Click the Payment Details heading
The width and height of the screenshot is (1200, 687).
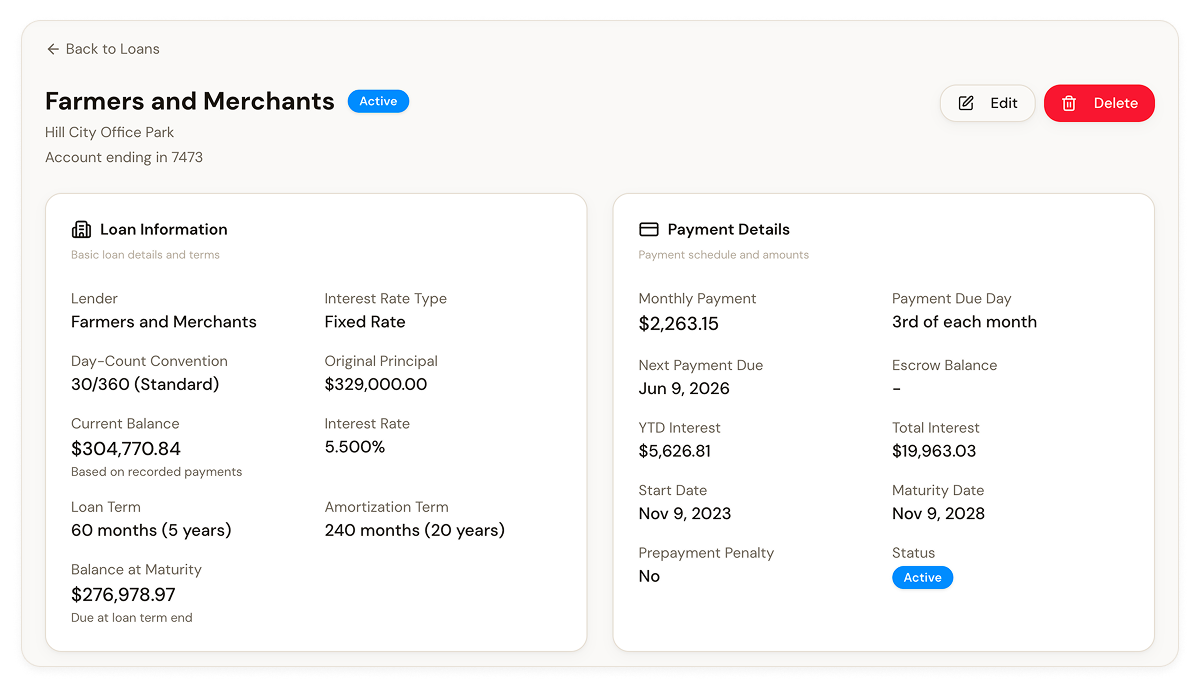[729, 229]
